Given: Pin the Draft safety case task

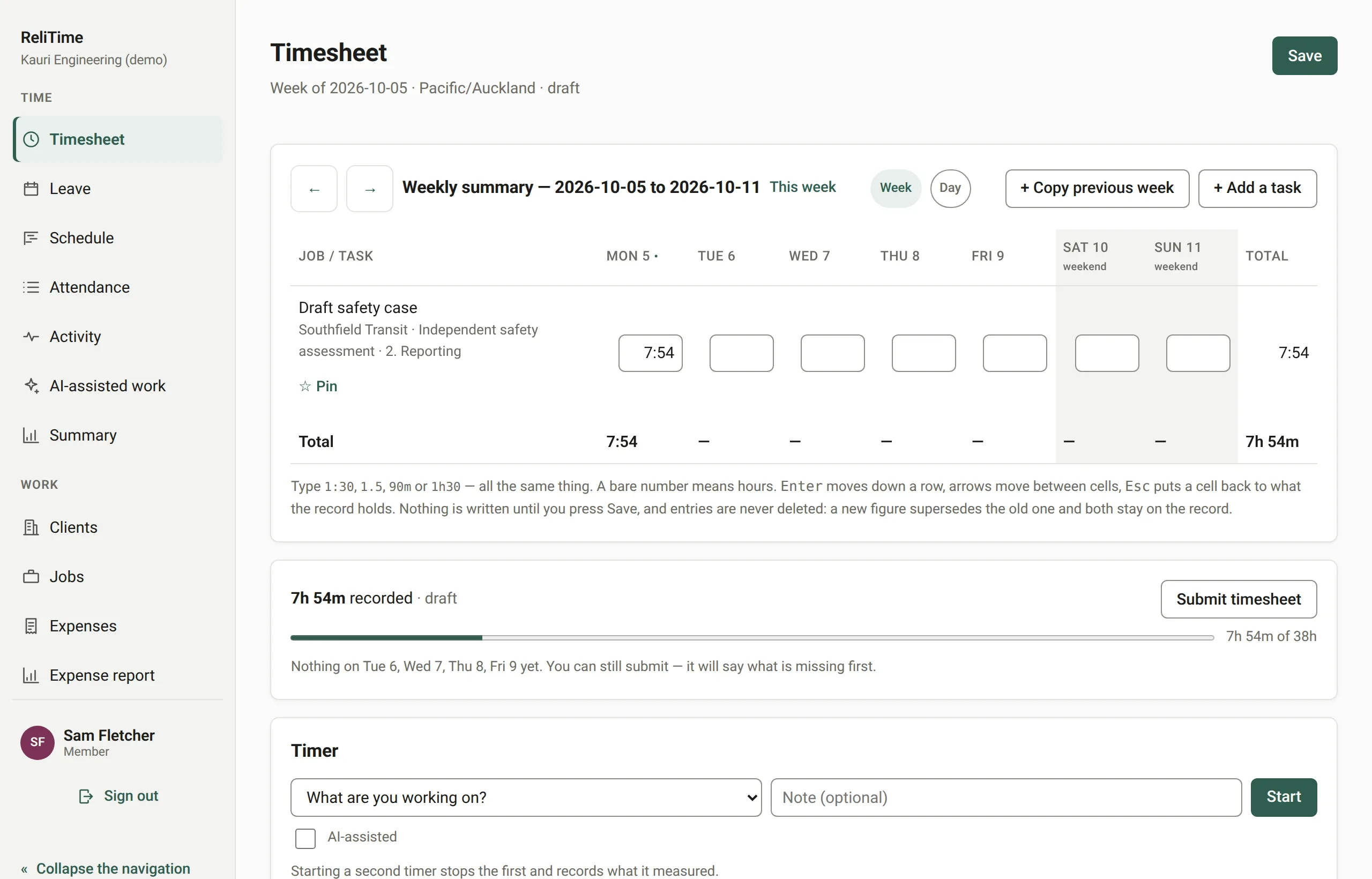Looking at the screenshot, I should pos(318,386).
